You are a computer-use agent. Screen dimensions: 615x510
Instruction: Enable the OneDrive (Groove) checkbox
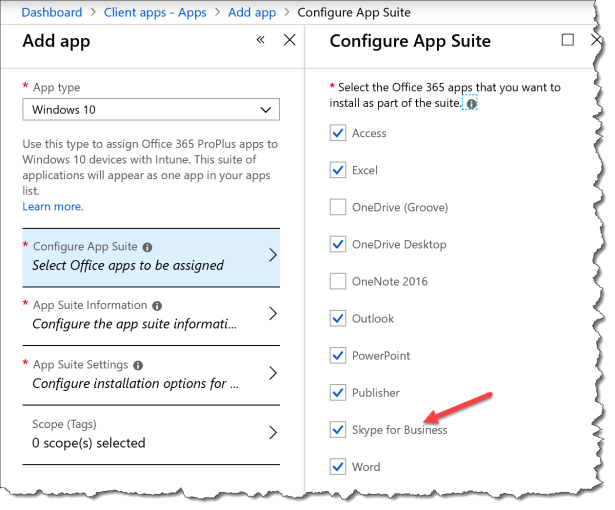coord(338,207)
